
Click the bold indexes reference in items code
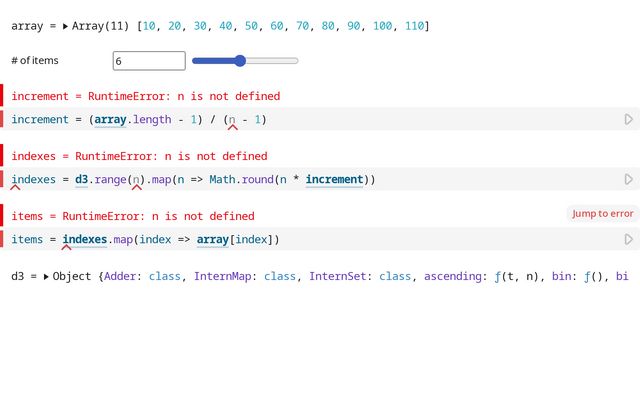(85, 240)
